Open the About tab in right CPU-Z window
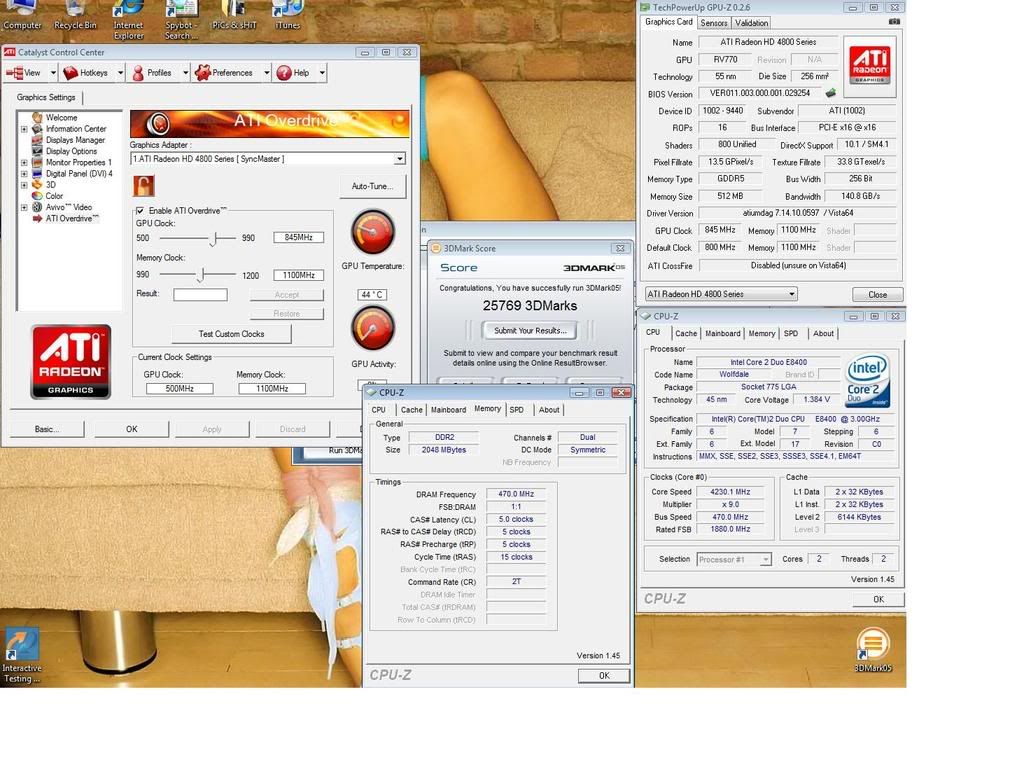The height and width of the screenshot is (769, 1024). coord(824,334)
